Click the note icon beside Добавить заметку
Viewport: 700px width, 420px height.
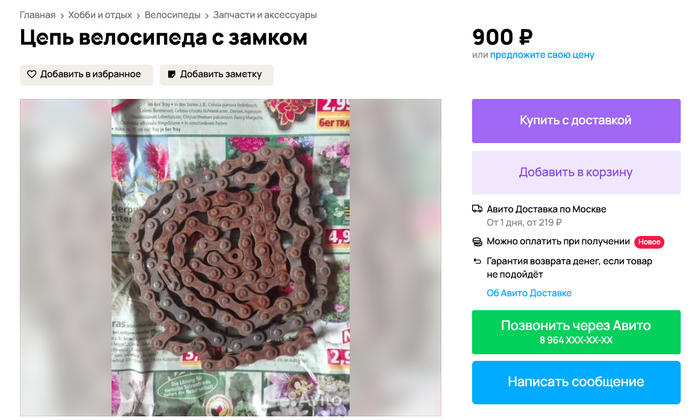click(171, 75)
